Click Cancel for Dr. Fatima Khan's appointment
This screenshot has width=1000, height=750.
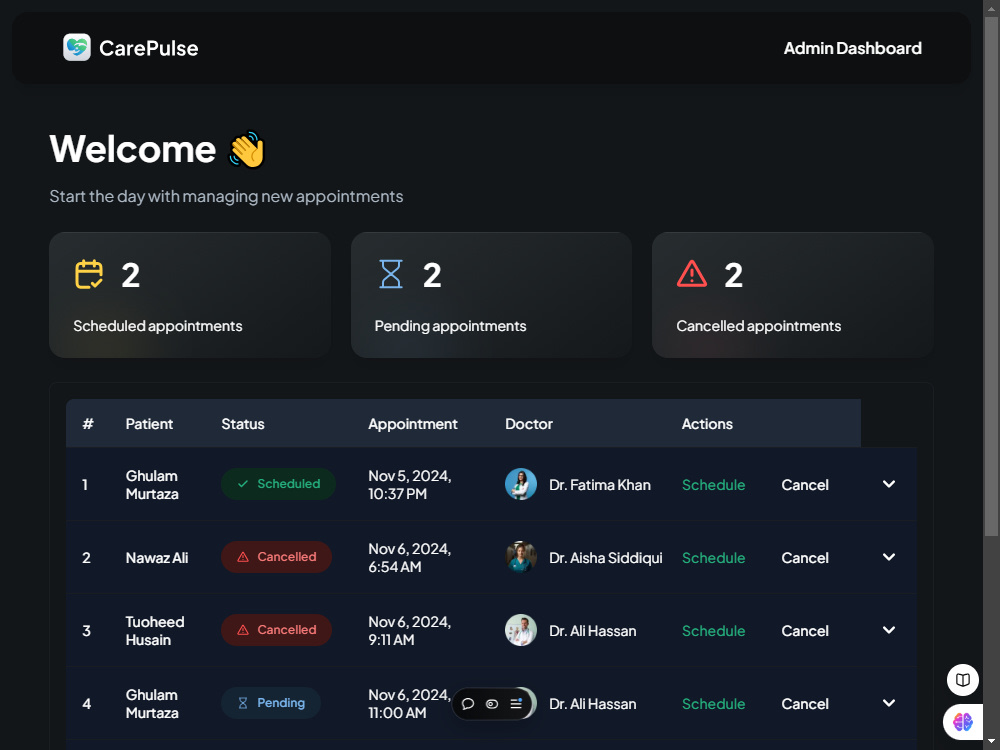805,485
